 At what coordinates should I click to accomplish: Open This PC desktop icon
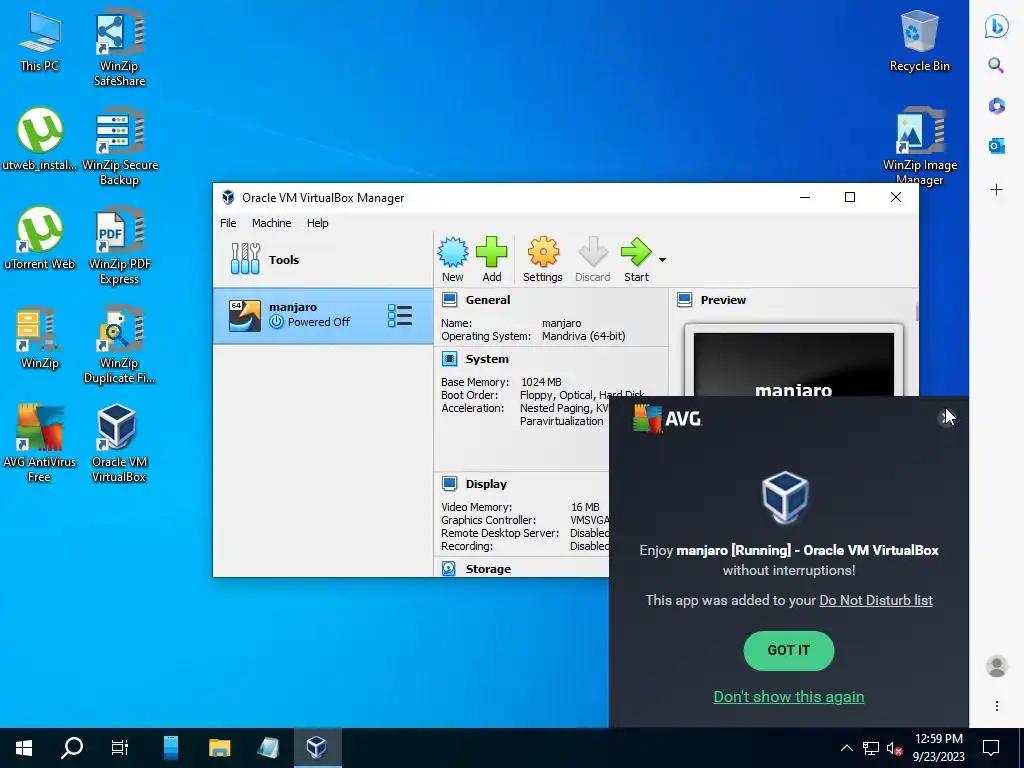[x=39, y=40]
